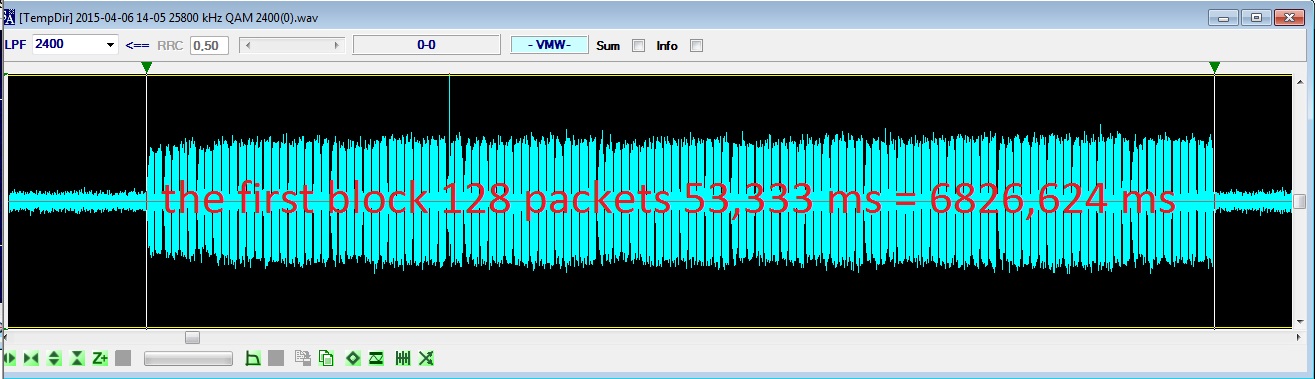1315x379 pixels.
Task: Click the 0-0 display field
Action: (426, 45)
